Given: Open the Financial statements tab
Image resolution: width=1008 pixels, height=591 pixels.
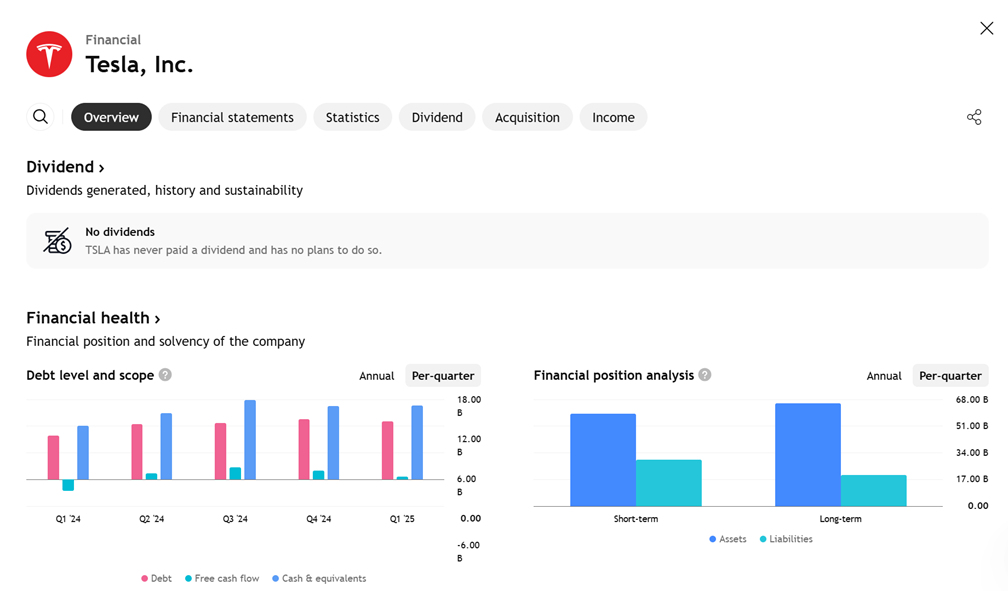Looking at the screenshot, I should 232,117.
